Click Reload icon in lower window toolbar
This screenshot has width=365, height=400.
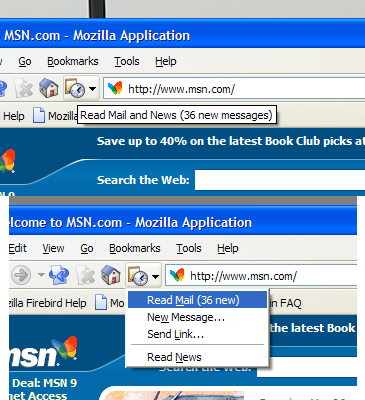(x=59, y=275)
